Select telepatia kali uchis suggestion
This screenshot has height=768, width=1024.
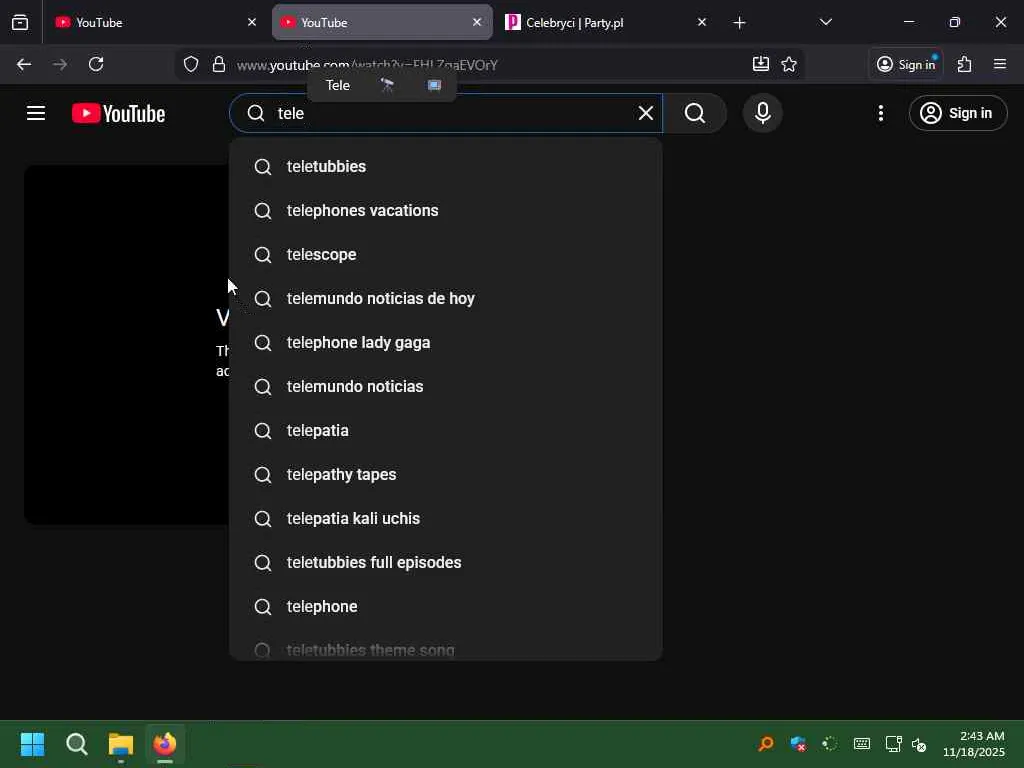pyautogui.click(x=445, y=519)
